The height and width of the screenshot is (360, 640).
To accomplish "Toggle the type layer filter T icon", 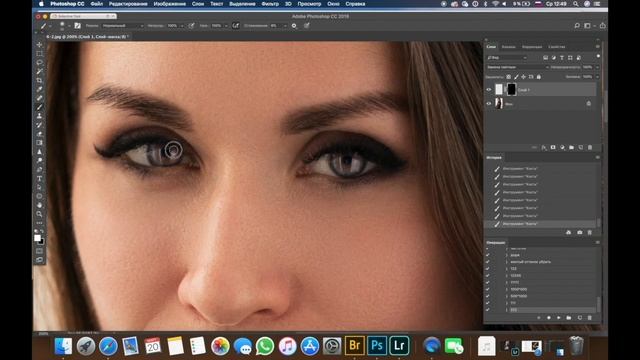I will pos(562,58).
